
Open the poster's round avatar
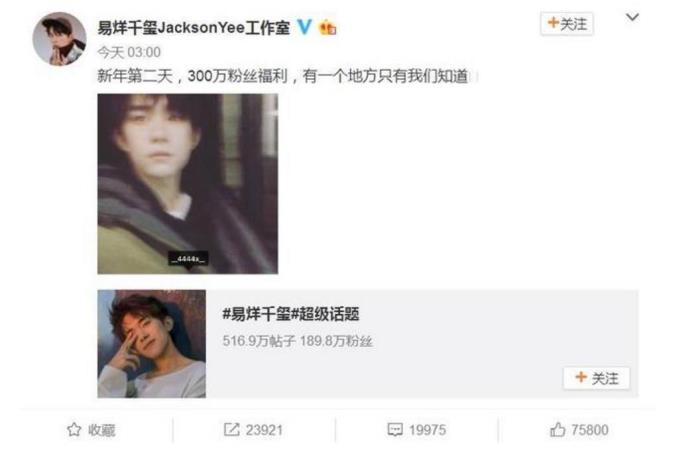[x=59, y=39]
